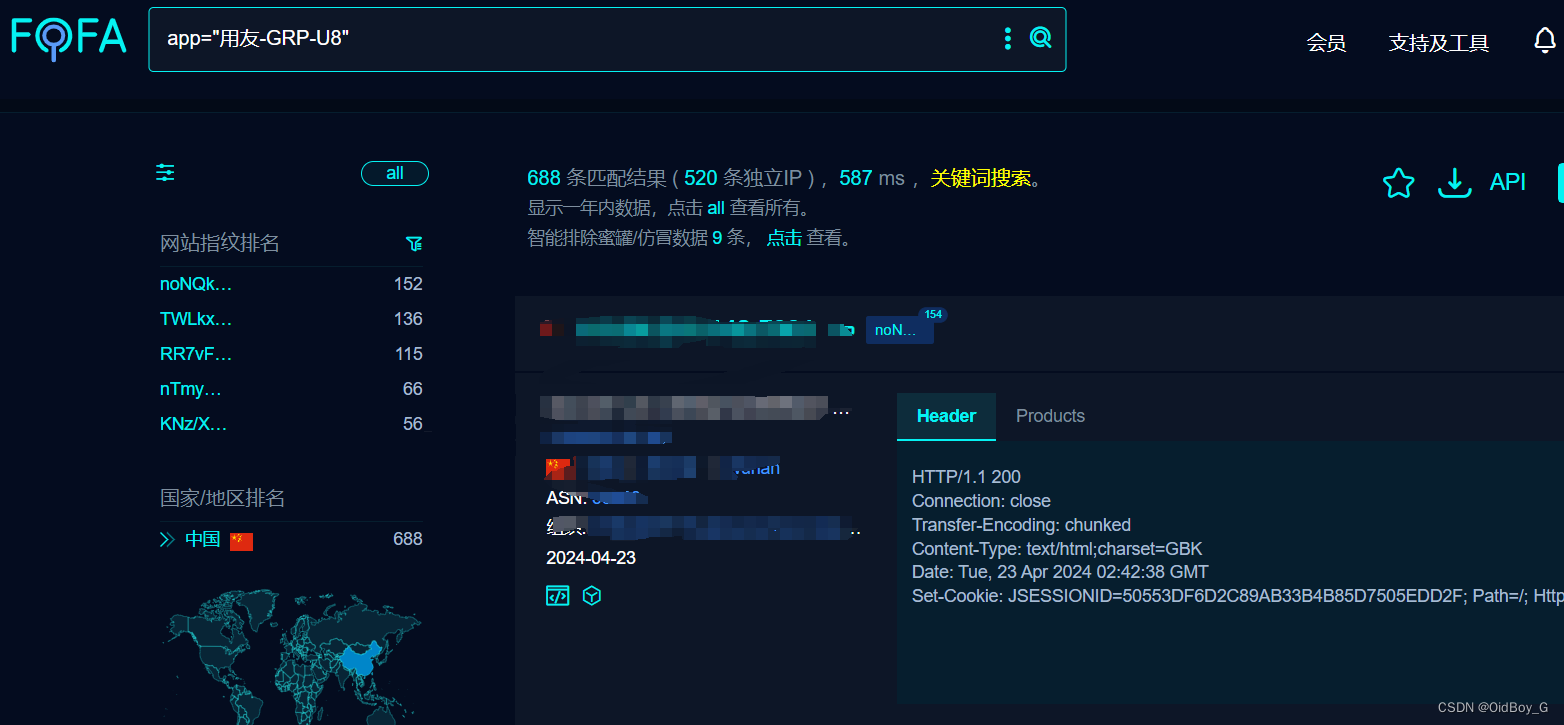Click China flag in country ranking

pos(241,541)
